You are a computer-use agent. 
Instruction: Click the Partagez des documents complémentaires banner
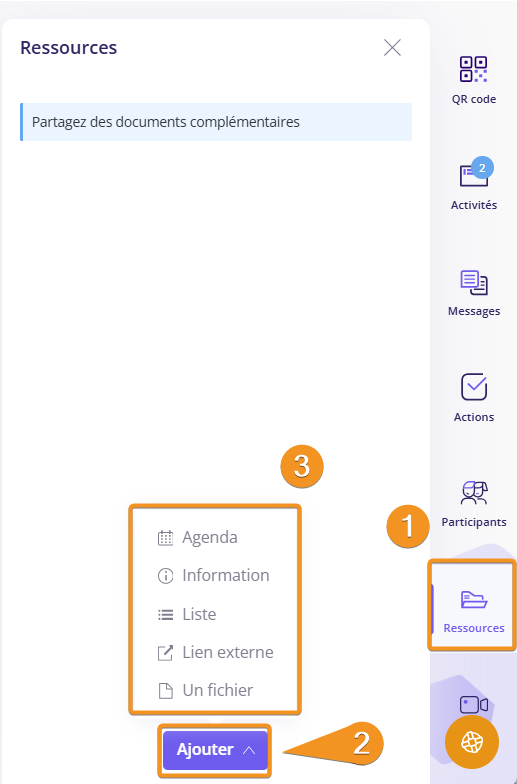(x=216, y=122)
